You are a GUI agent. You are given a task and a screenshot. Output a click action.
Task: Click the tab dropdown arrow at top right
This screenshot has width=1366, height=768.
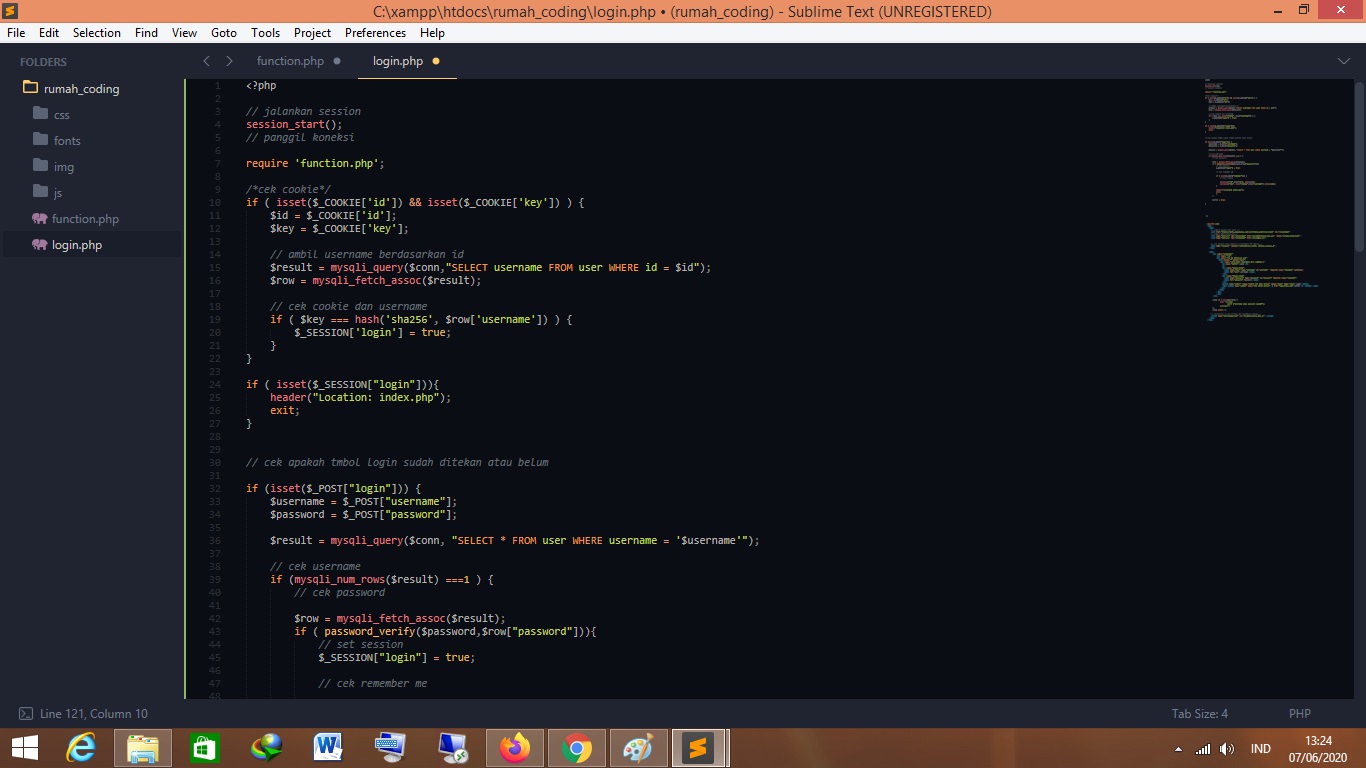[x=1343, y=61]
